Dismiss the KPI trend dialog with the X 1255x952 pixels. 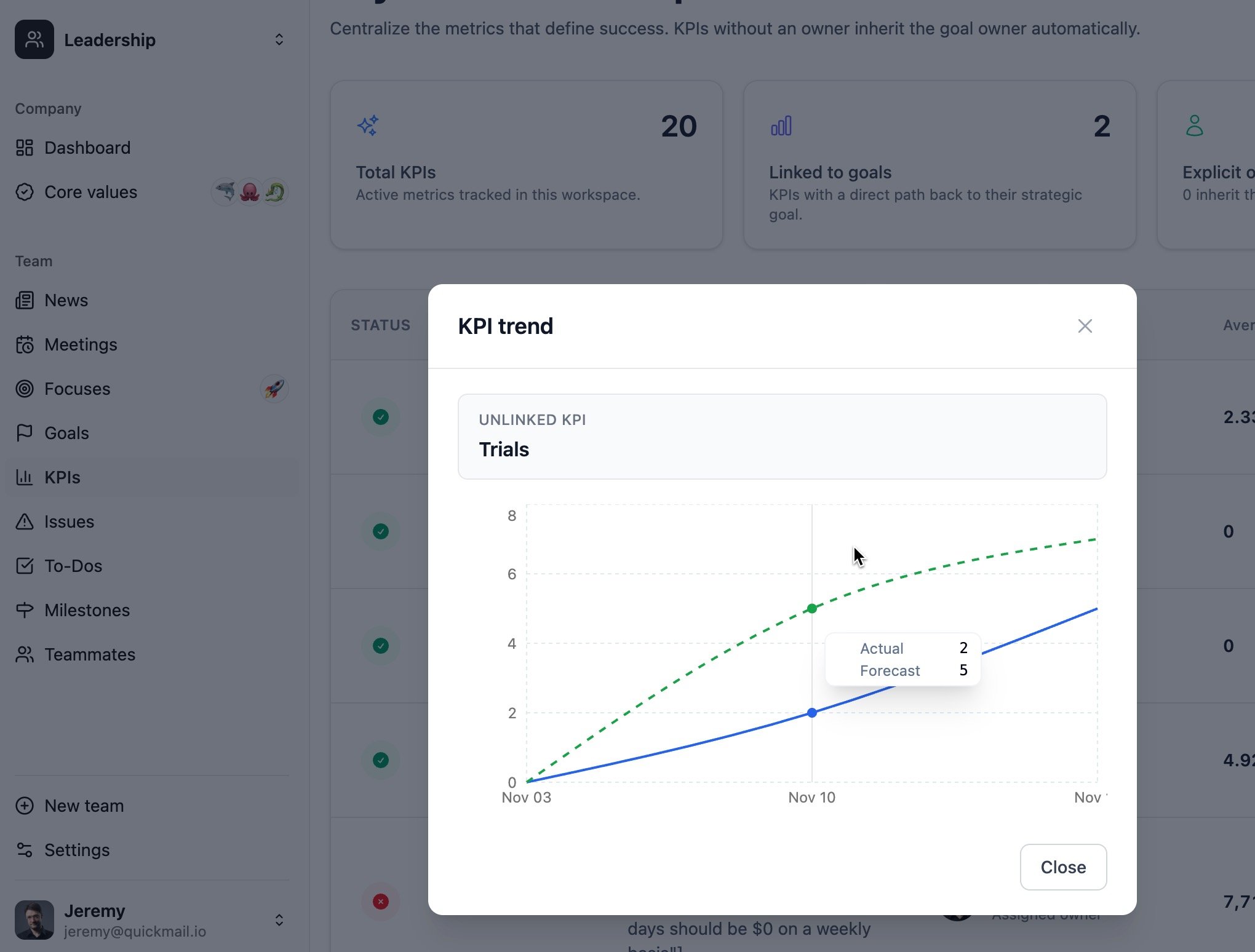point(1085,326)
